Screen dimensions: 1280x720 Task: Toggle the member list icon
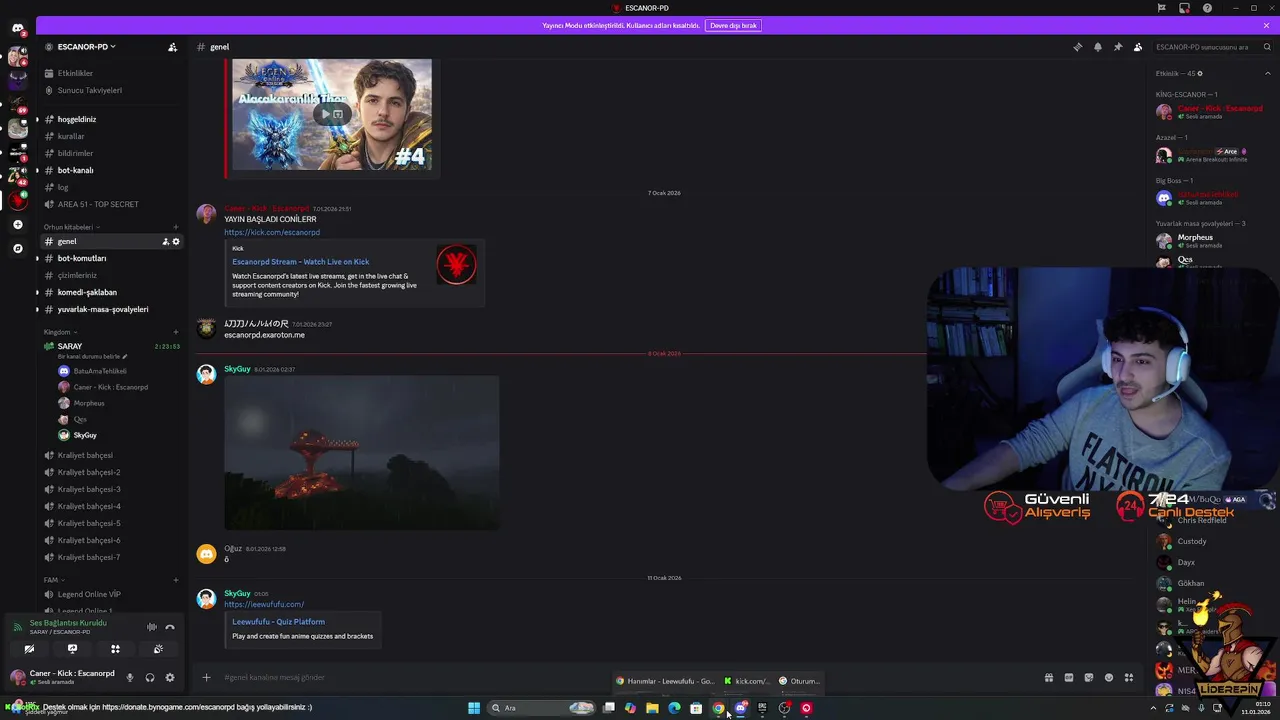click(x=1137, y=47)
